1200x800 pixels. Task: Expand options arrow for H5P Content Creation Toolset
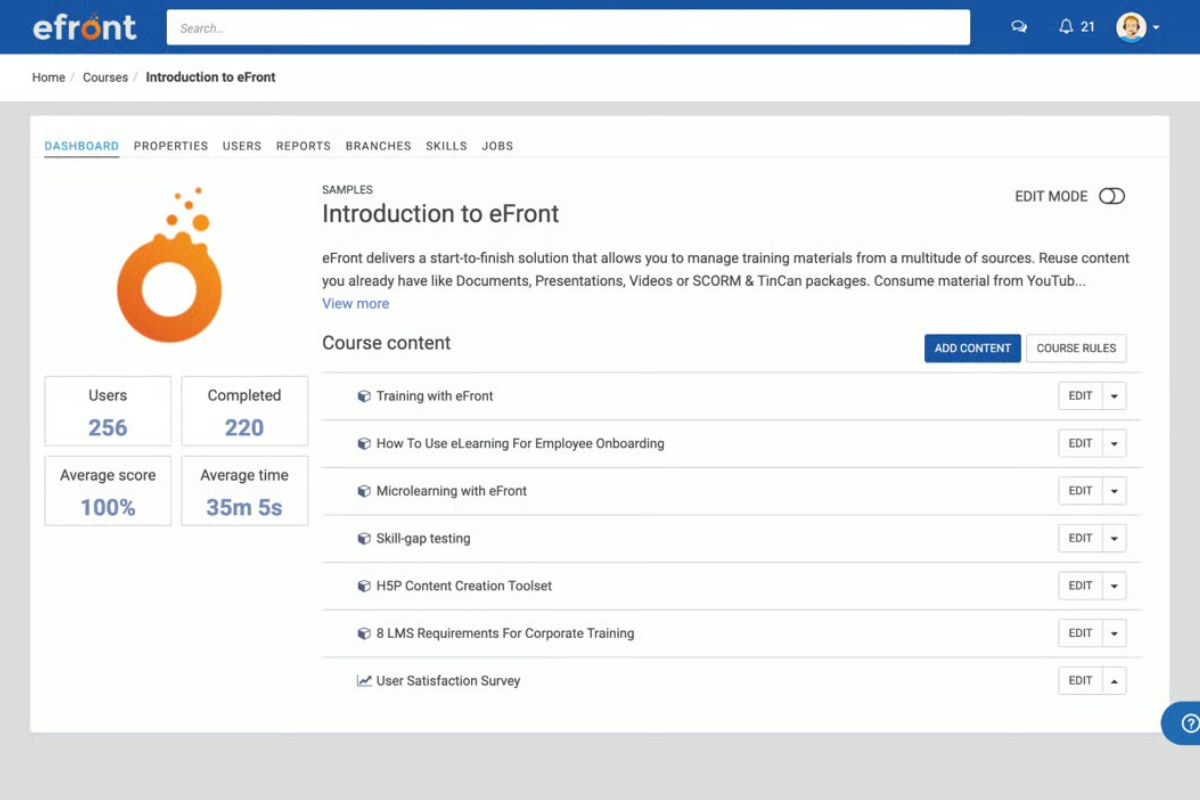pyautogui.click(x=1114, y=586)
